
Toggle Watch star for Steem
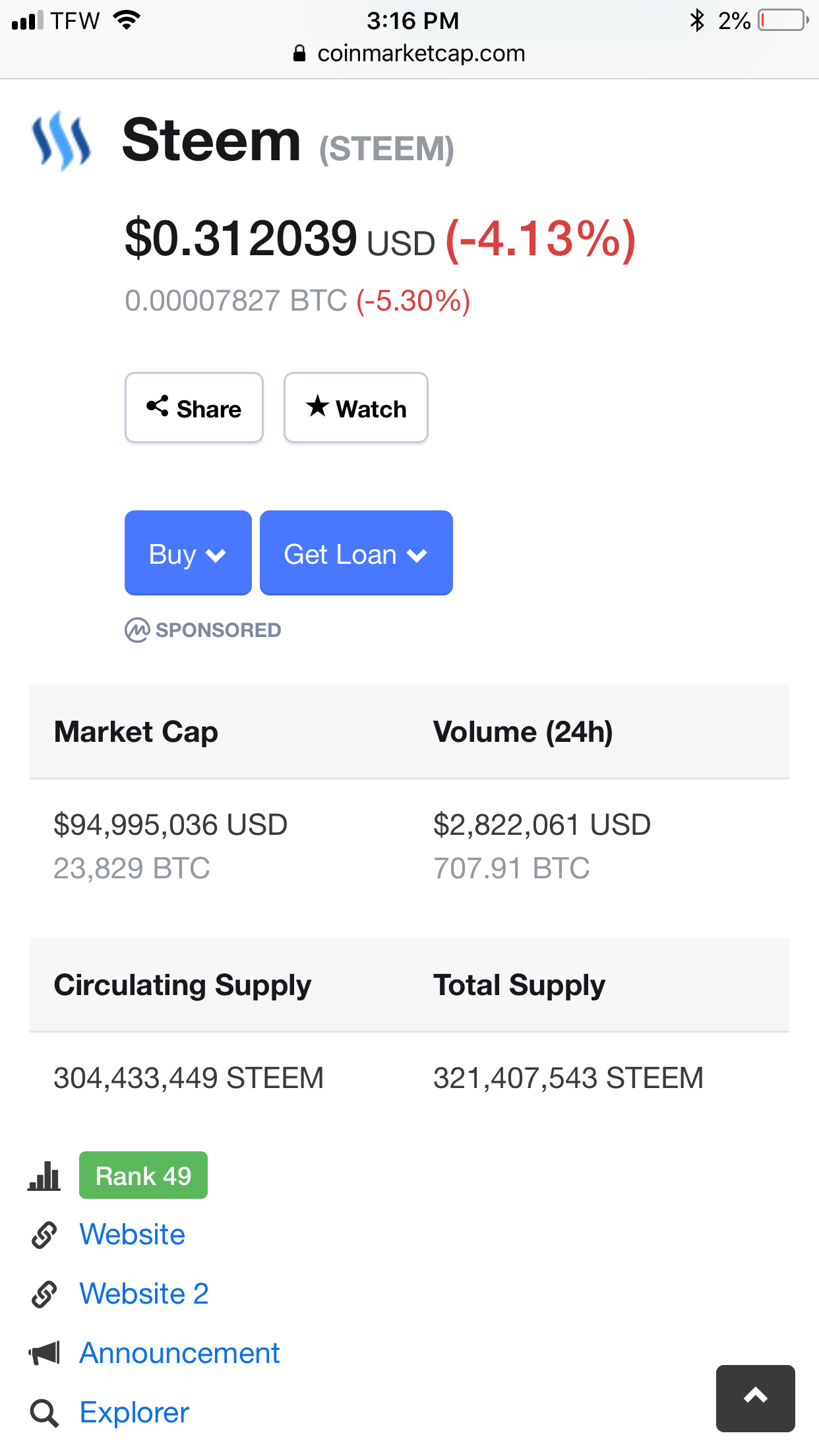click(x=355, y=408)
